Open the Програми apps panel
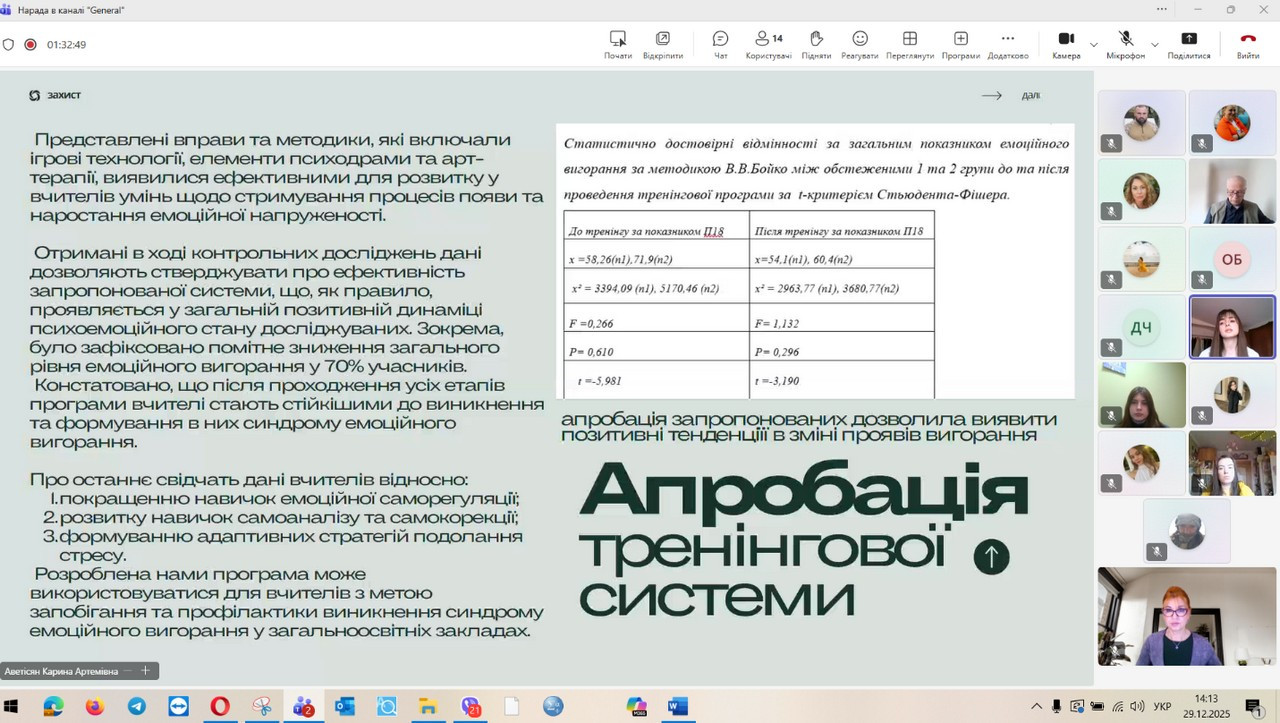Screen dimensions: 1280x723 pyautogui.click(x=960, y=43)
